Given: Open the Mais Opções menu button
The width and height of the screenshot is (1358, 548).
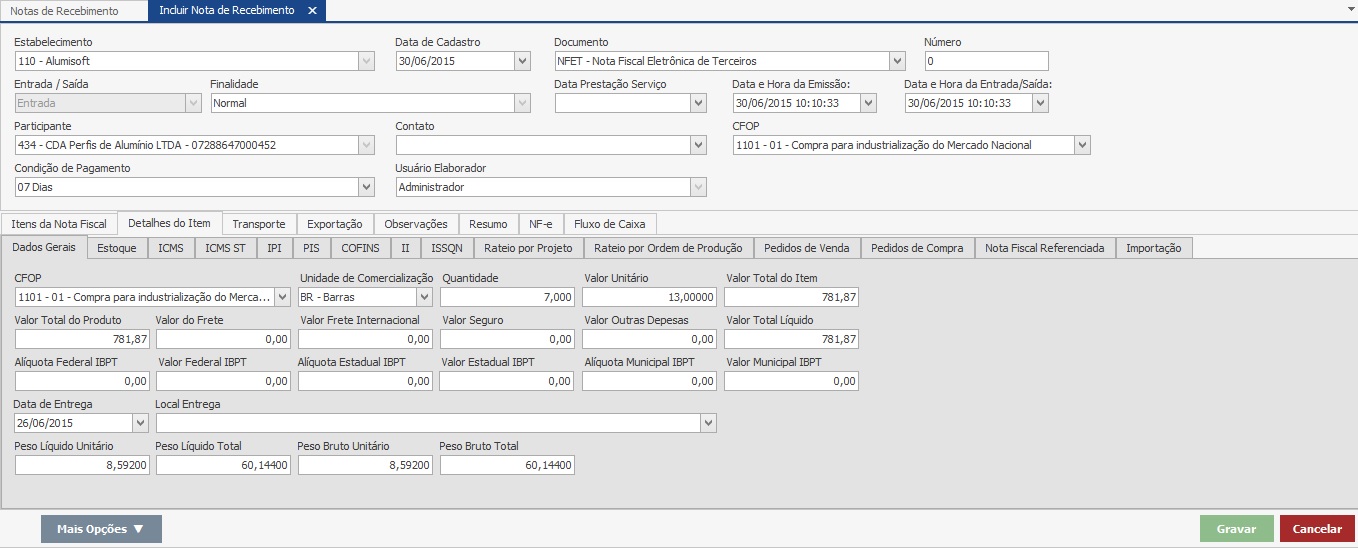Looking at the screenshot, I should 101,529.
